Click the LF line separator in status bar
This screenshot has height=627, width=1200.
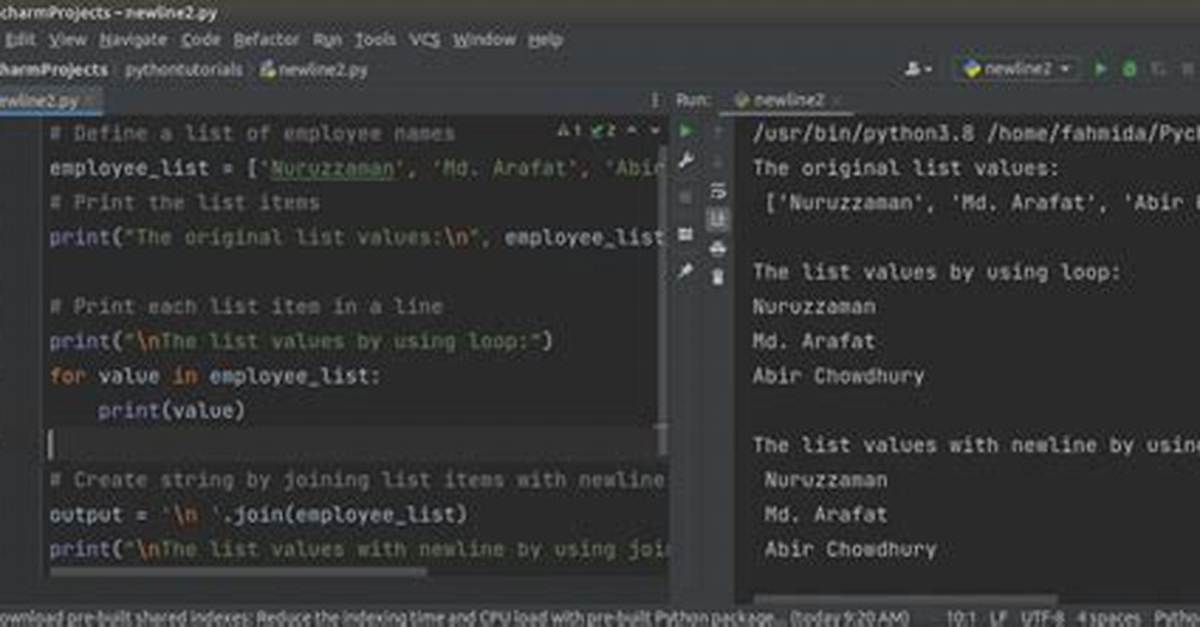coord(996,617)
